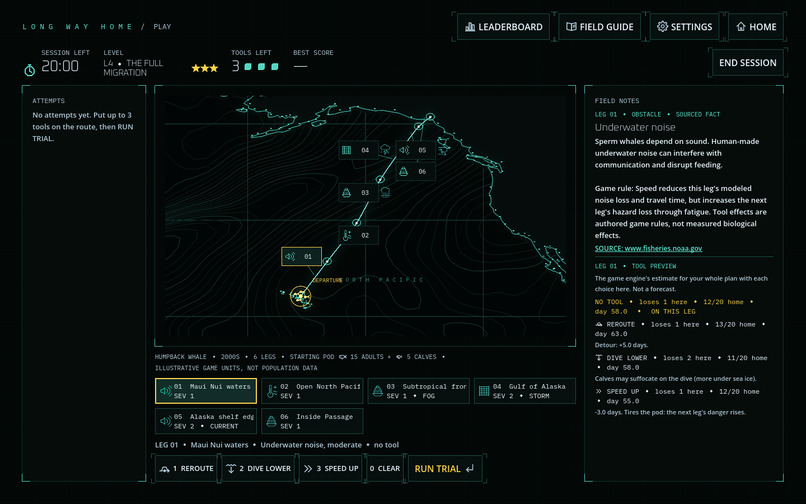The width and height of the screenshot is (806, 504).
Task: Click the fog icon beside marker 03
Action: pyautogui.click(x=385, y=192)
